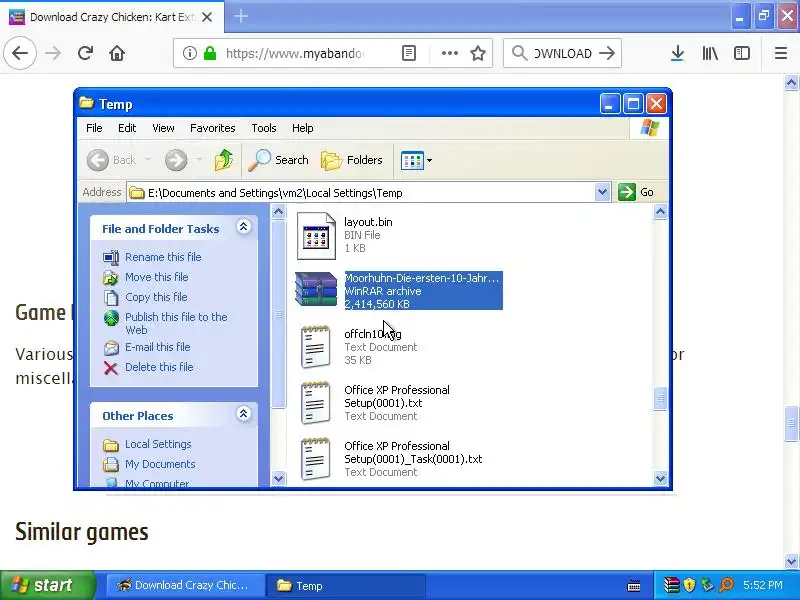Collapse the Other Places panel
The height and width of the screenshot is (600, 800).
(x=243, y=413)
